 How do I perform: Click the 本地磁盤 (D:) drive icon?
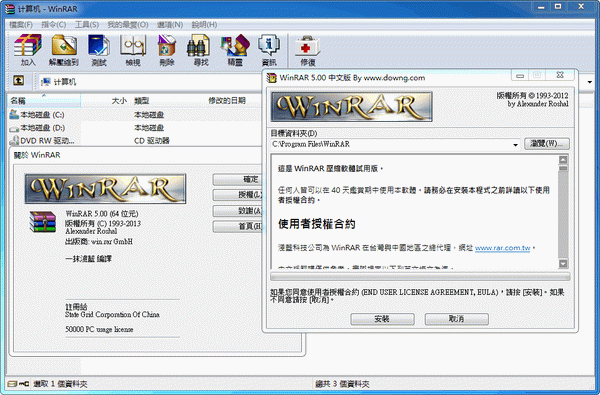(14, 128)
